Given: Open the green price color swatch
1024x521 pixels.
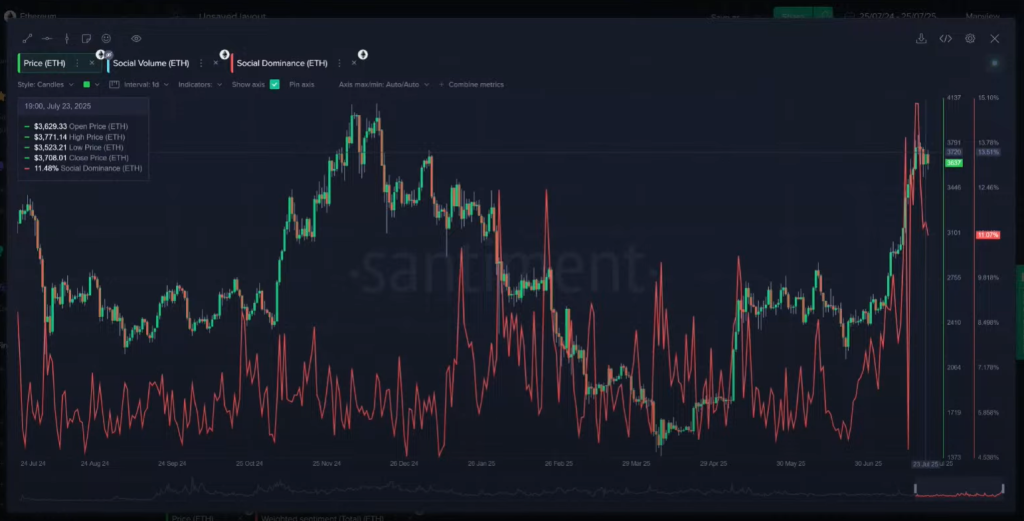Looking at the screenshot, I should tap(87, 85).
